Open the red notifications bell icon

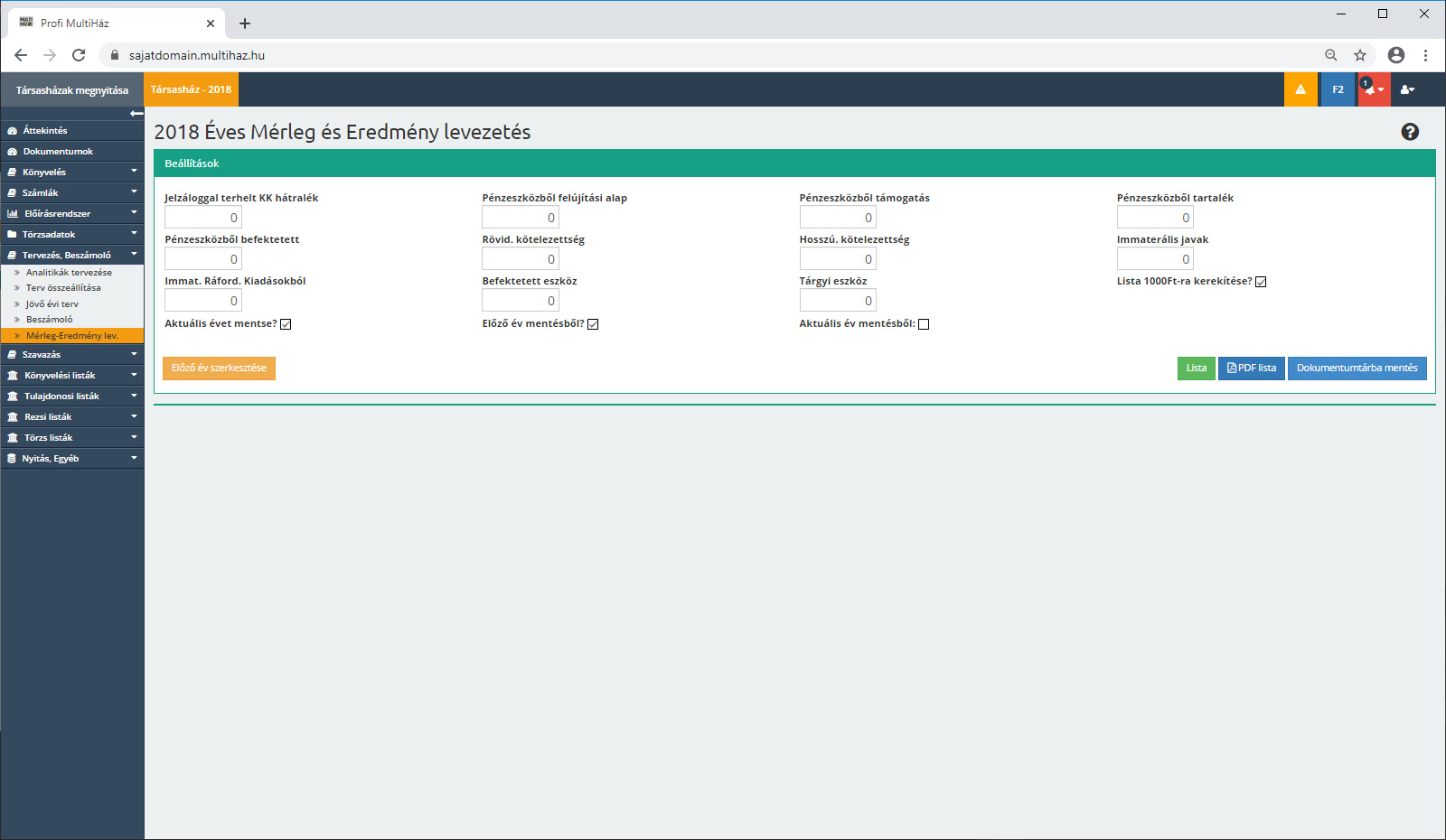(1373, 89)
